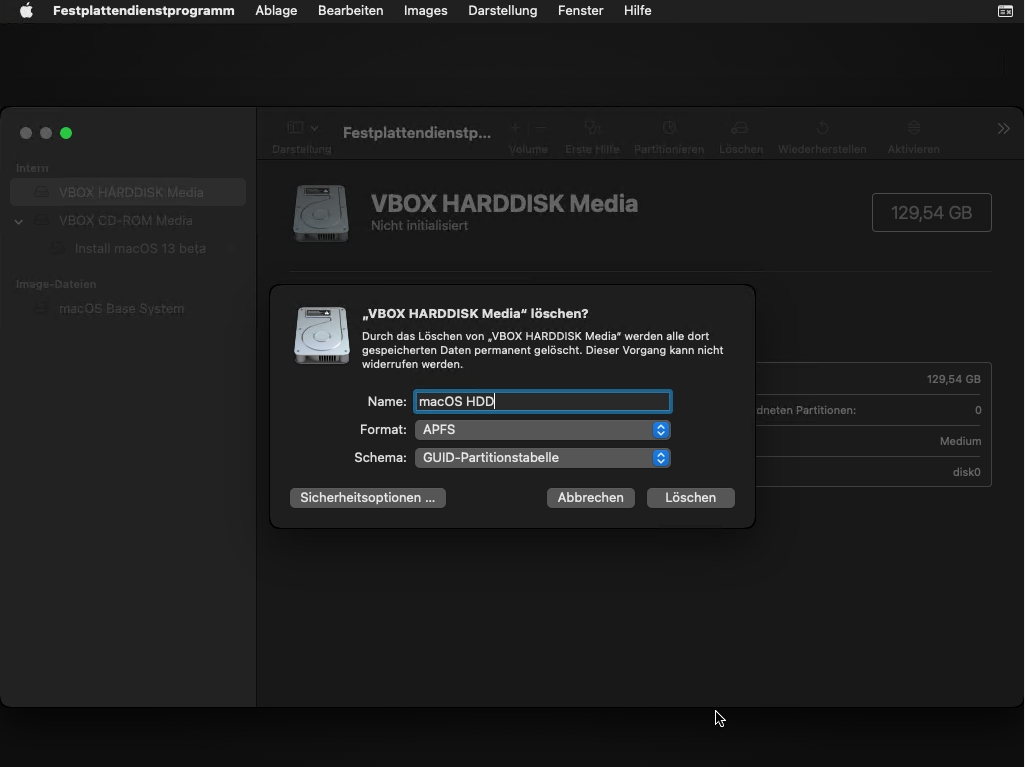Open Sicherheitsoptionen settings

[x=367, y=498]
